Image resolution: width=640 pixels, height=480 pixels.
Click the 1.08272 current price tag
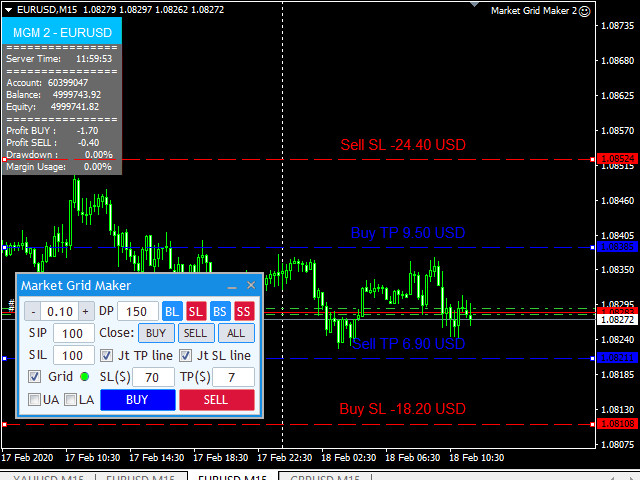618,320
